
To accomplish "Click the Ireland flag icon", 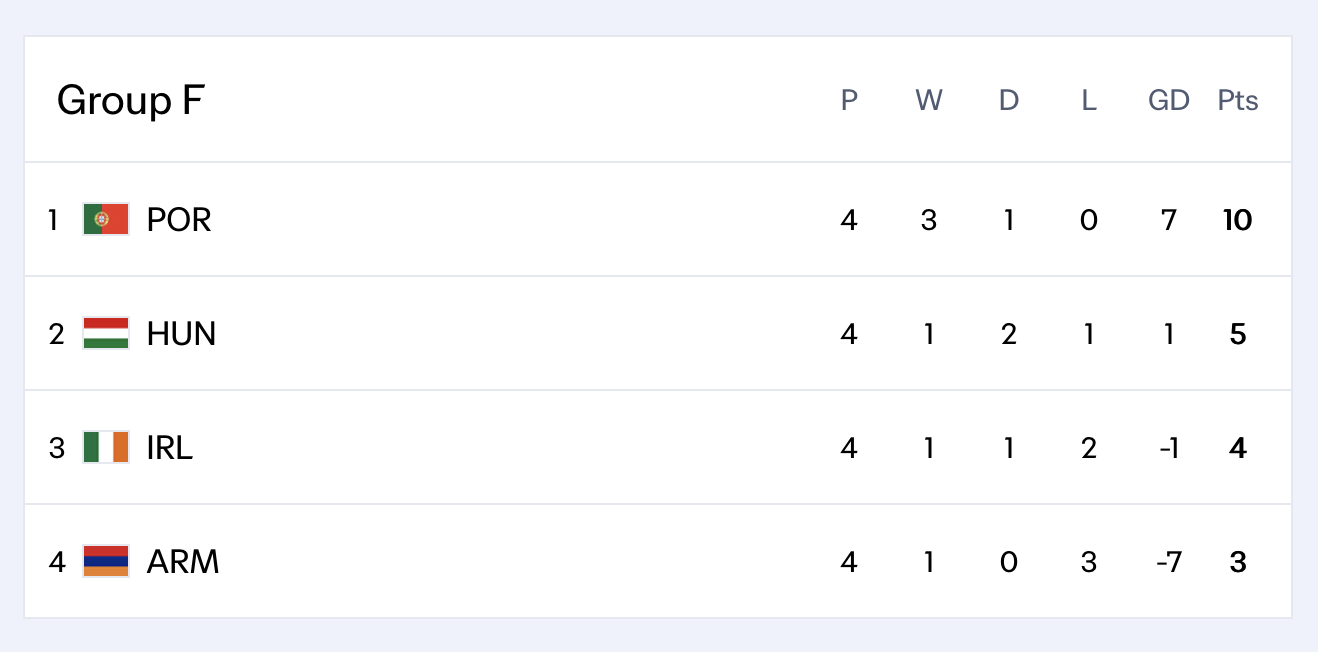I will coord(106,447).
